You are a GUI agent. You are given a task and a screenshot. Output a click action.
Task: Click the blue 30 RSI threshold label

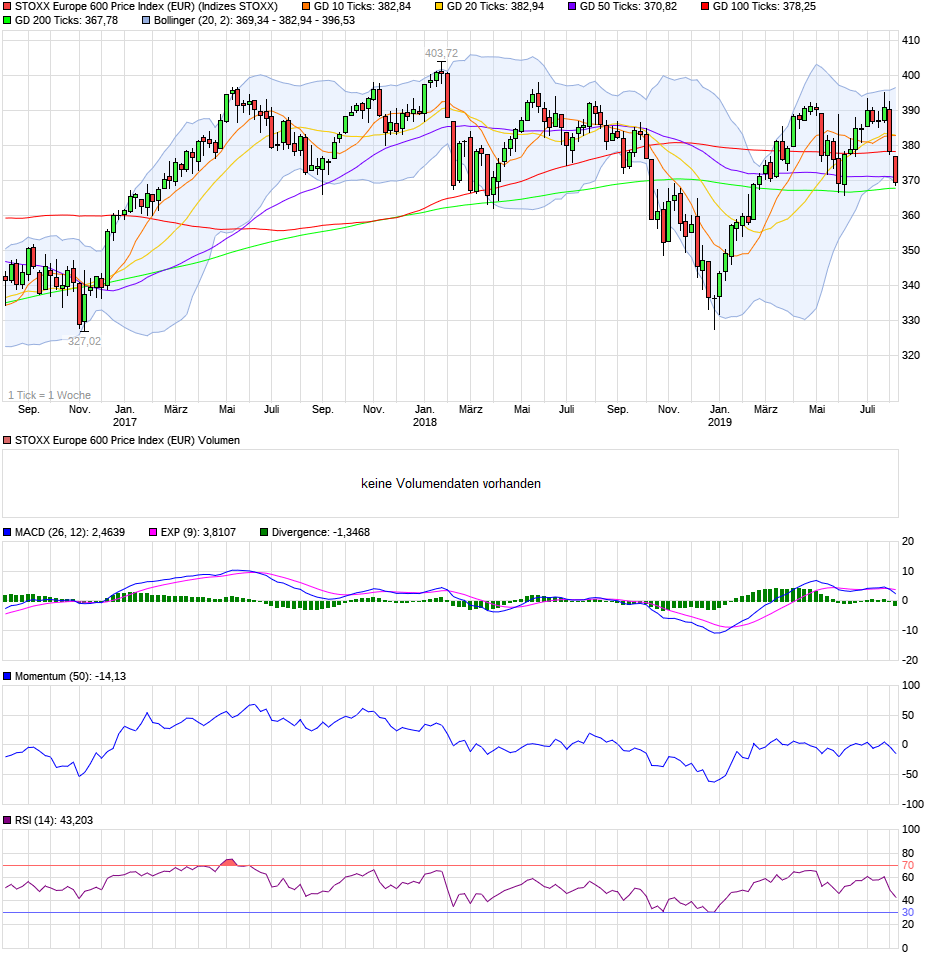click(908, 913)
